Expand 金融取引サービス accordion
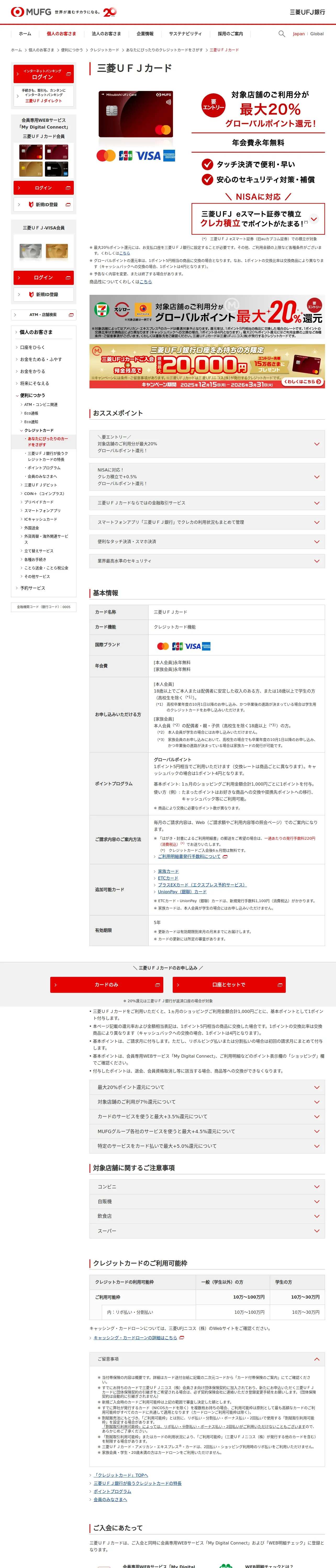336x1568 pixels. tap(207, 503)
